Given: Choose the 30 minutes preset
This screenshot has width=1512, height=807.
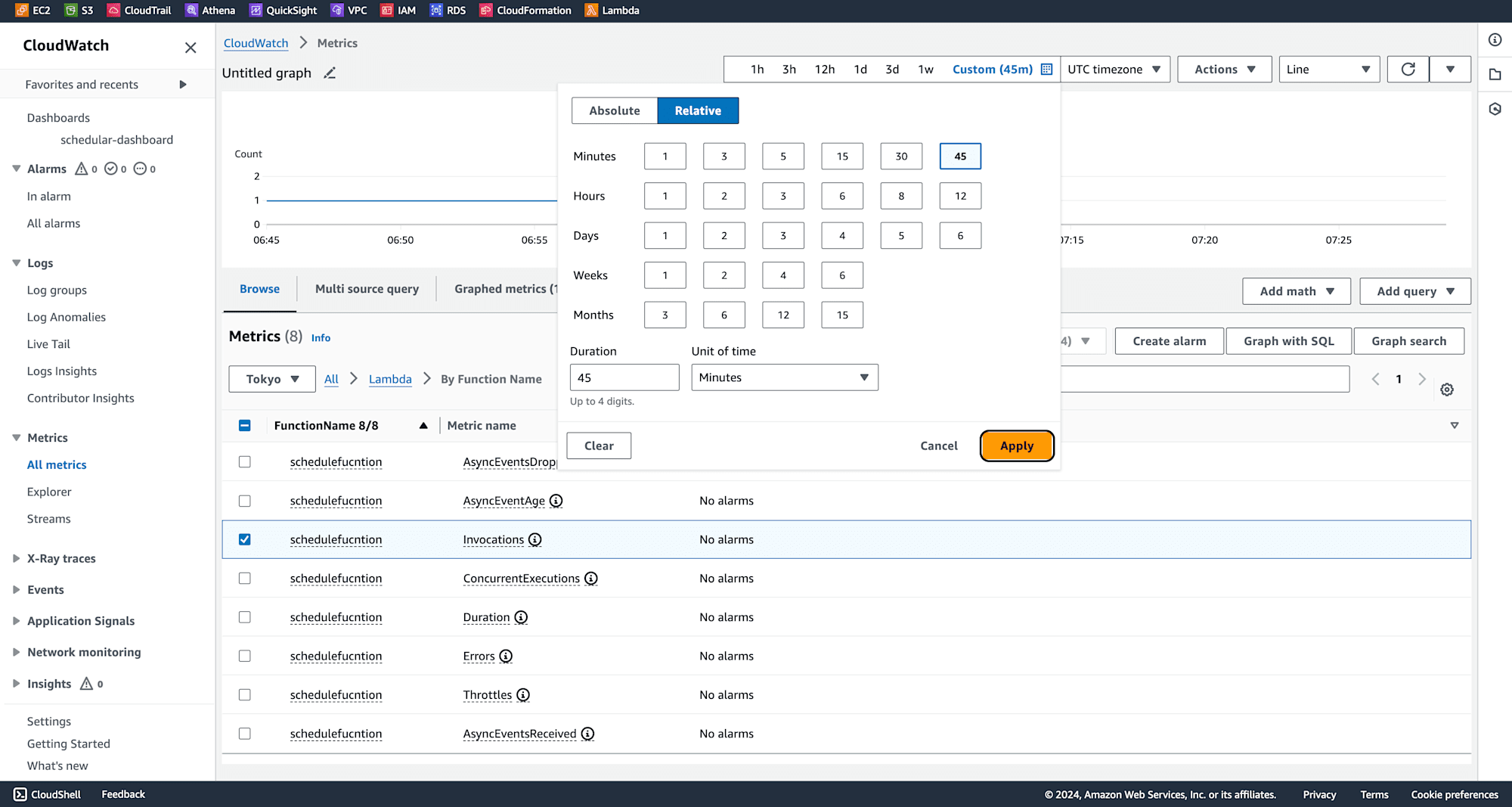Looking at the screenshot, I should [x=901, y=156].
